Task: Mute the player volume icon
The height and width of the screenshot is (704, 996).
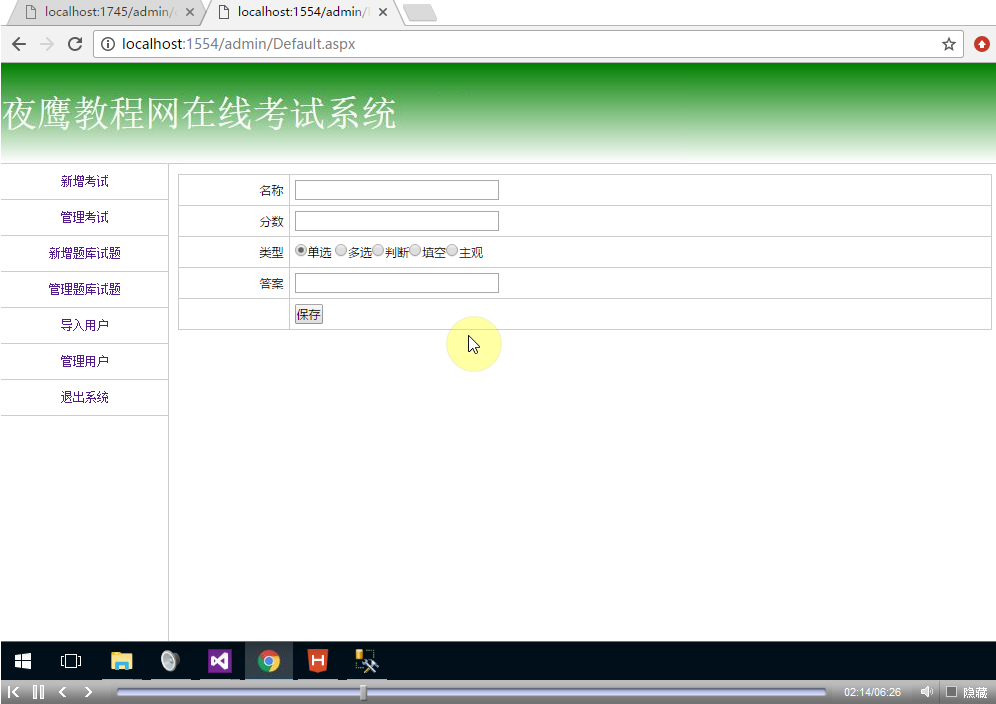Action: point(927,692)
